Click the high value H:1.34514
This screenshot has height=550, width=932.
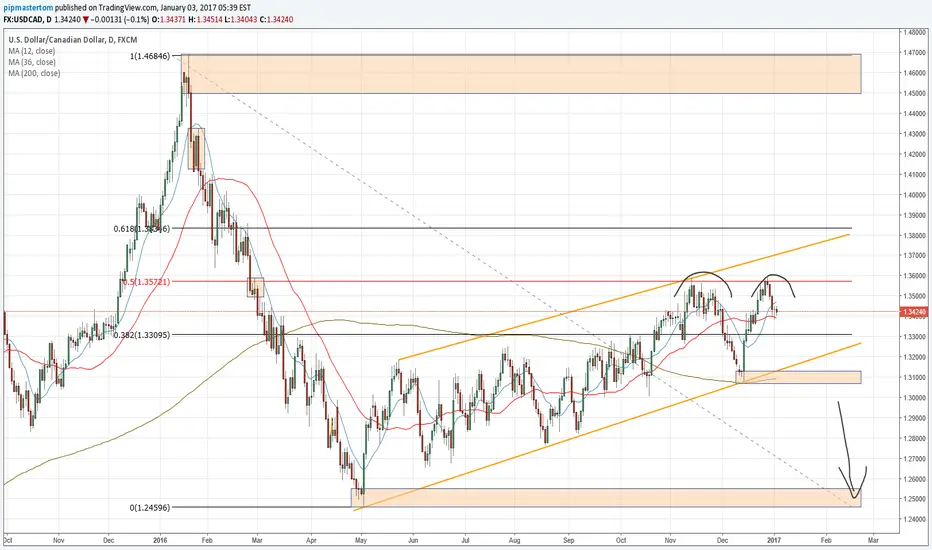tap(204, 20)
